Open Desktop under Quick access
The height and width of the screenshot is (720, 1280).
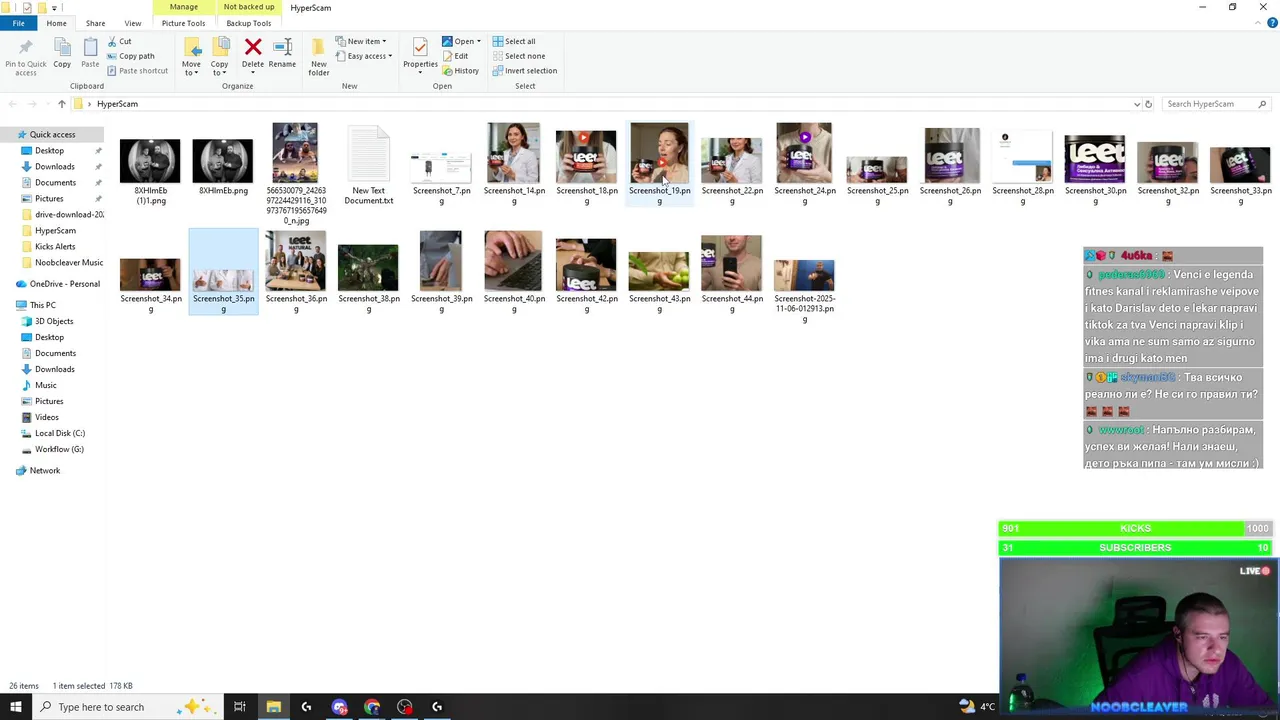pos(49,150)
